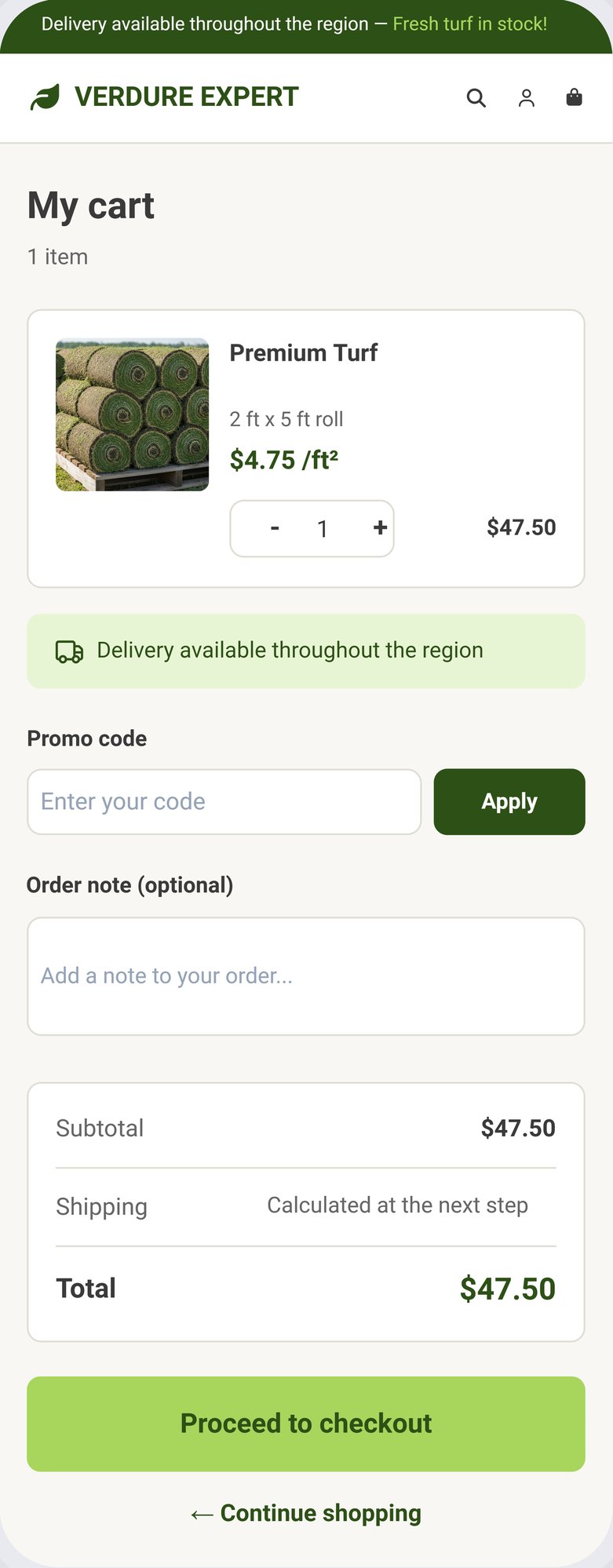Open the user account icon
The image size is (613, 1568).
pos(527,98)
